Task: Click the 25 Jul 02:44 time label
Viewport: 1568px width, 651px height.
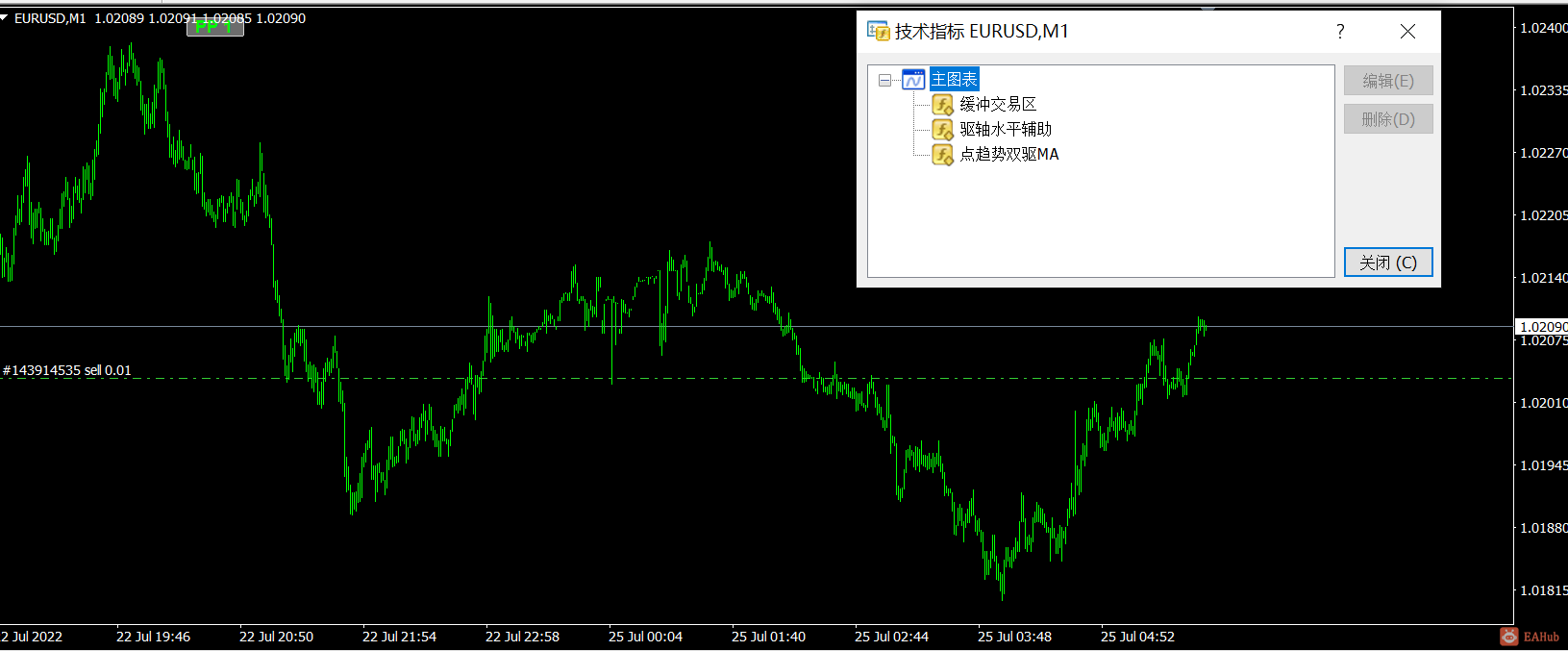Action: 891,637
